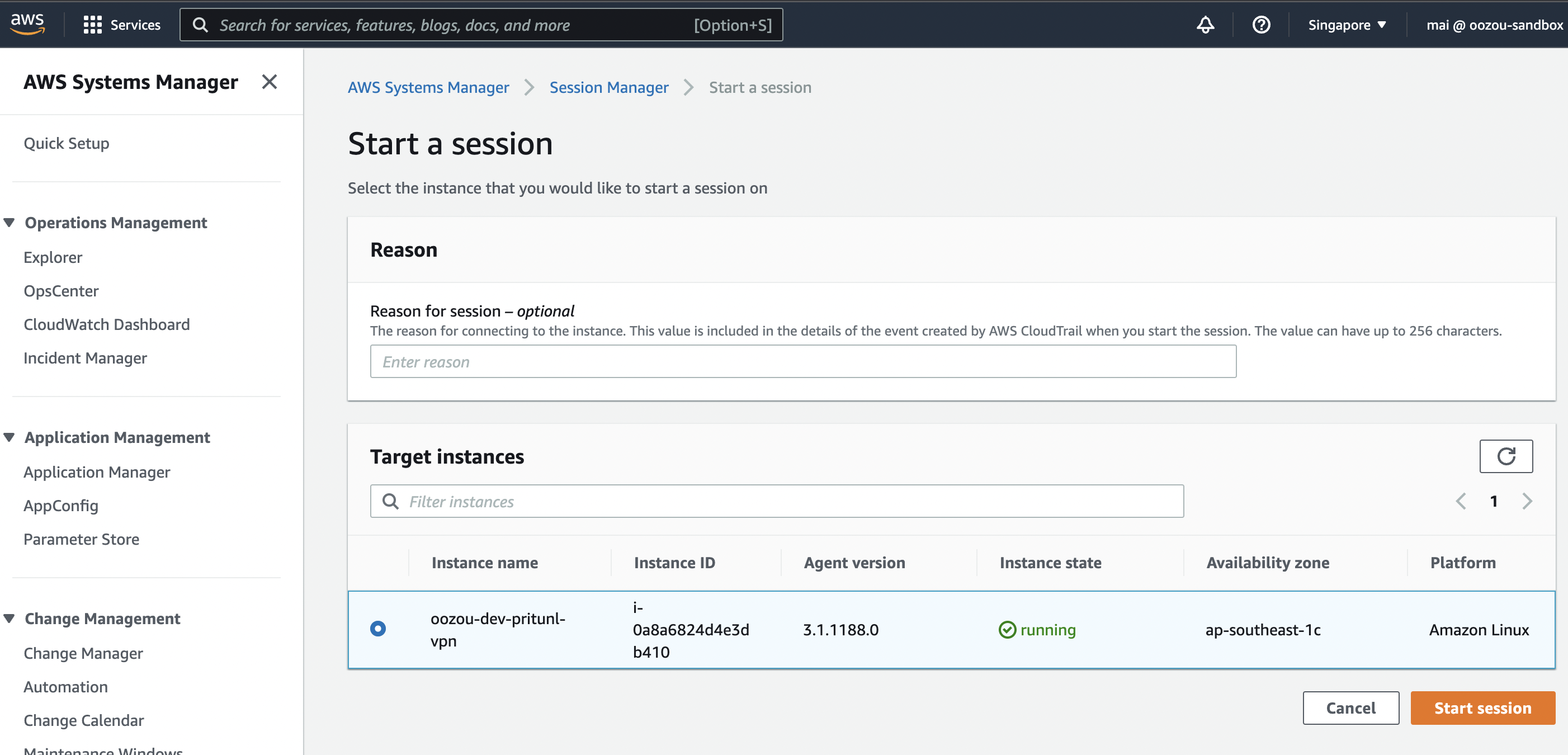The width and height of the screenshot is (1568, 755).
Task: Collapse the Application Management section
Action: click(x=9, y=437)
